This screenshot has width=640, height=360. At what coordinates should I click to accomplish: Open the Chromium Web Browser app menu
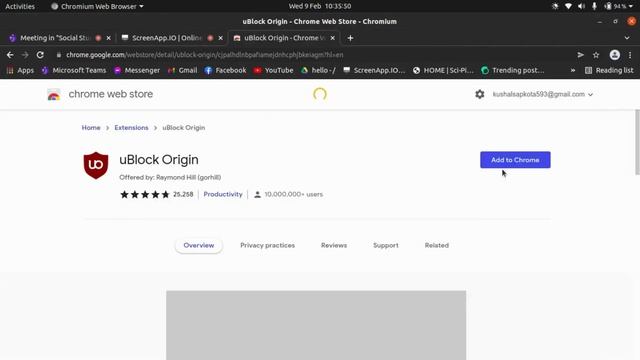pyautogui.click(x=97, y=6)
